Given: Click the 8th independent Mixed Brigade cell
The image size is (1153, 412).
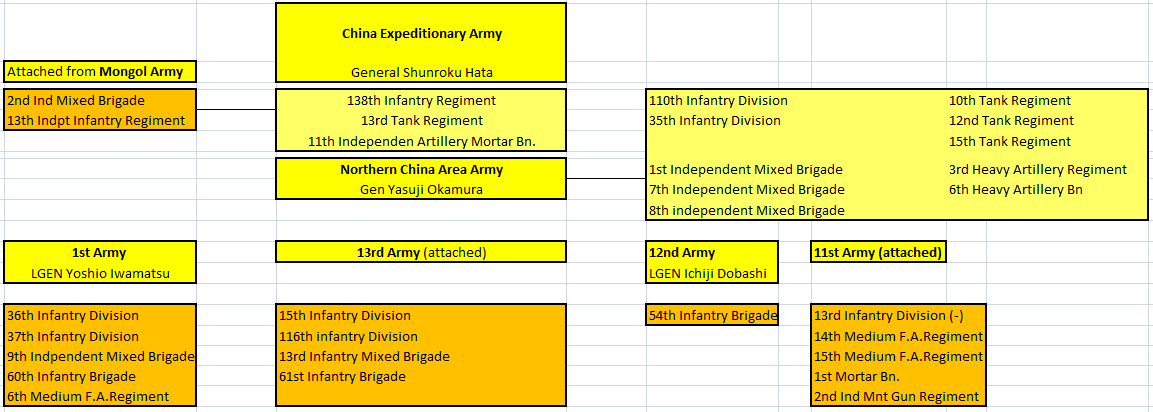Looking at the screenshot, I should click(746, 211).
